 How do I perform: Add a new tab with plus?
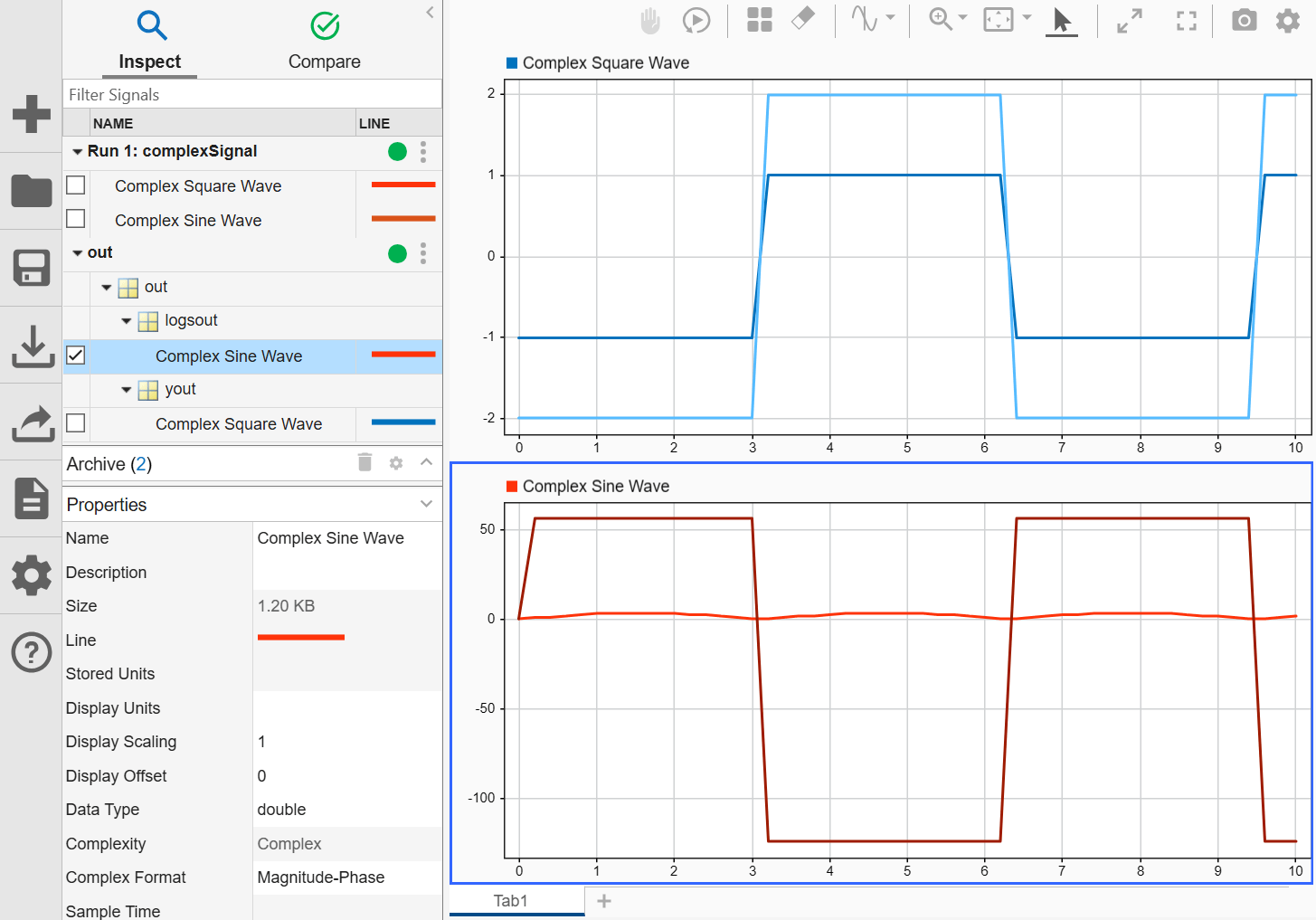click(604, 901)
